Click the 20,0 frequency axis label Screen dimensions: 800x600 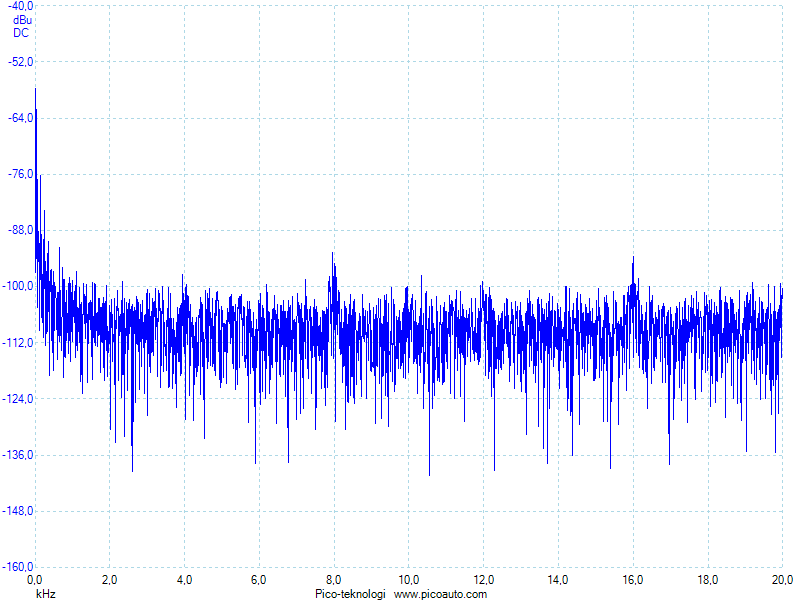click(782, 580)
